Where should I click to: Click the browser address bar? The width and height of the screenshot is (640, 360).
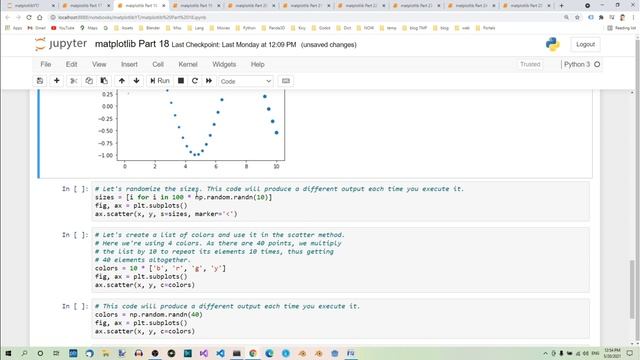point(306,18)
